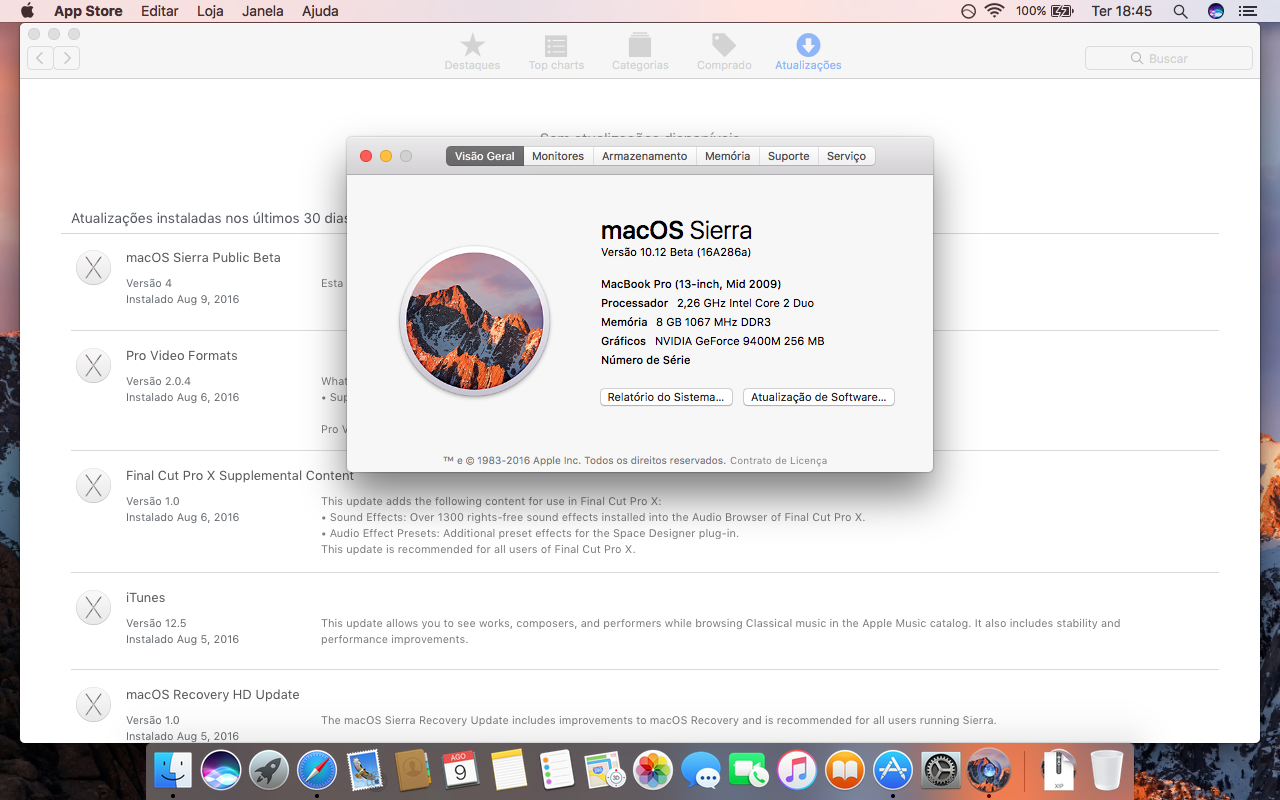Switch to the Armazenamento tab
This screenshot has width=1280, height=800.
[x=645, y=156]
